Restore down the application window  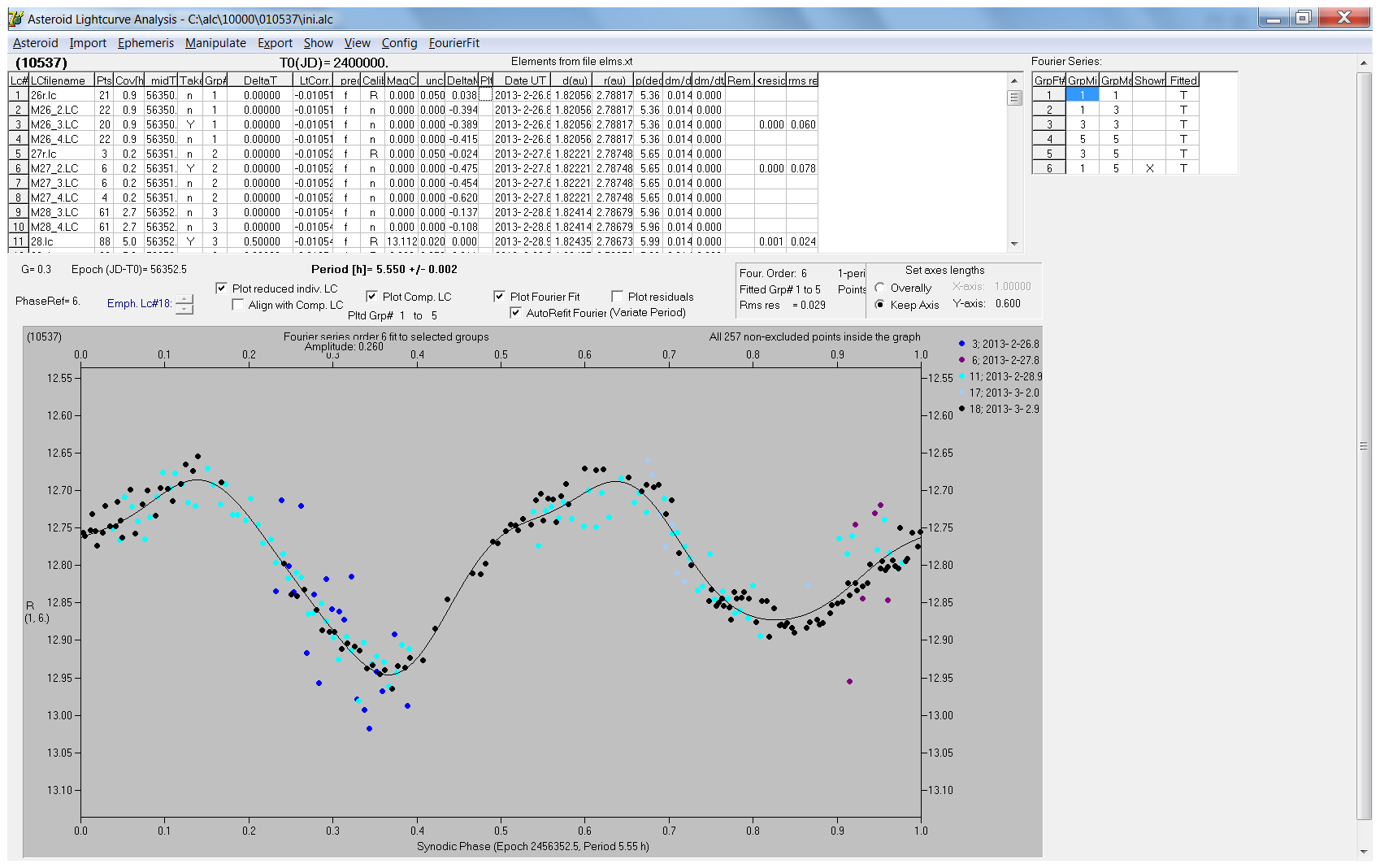click(1304, 18)
